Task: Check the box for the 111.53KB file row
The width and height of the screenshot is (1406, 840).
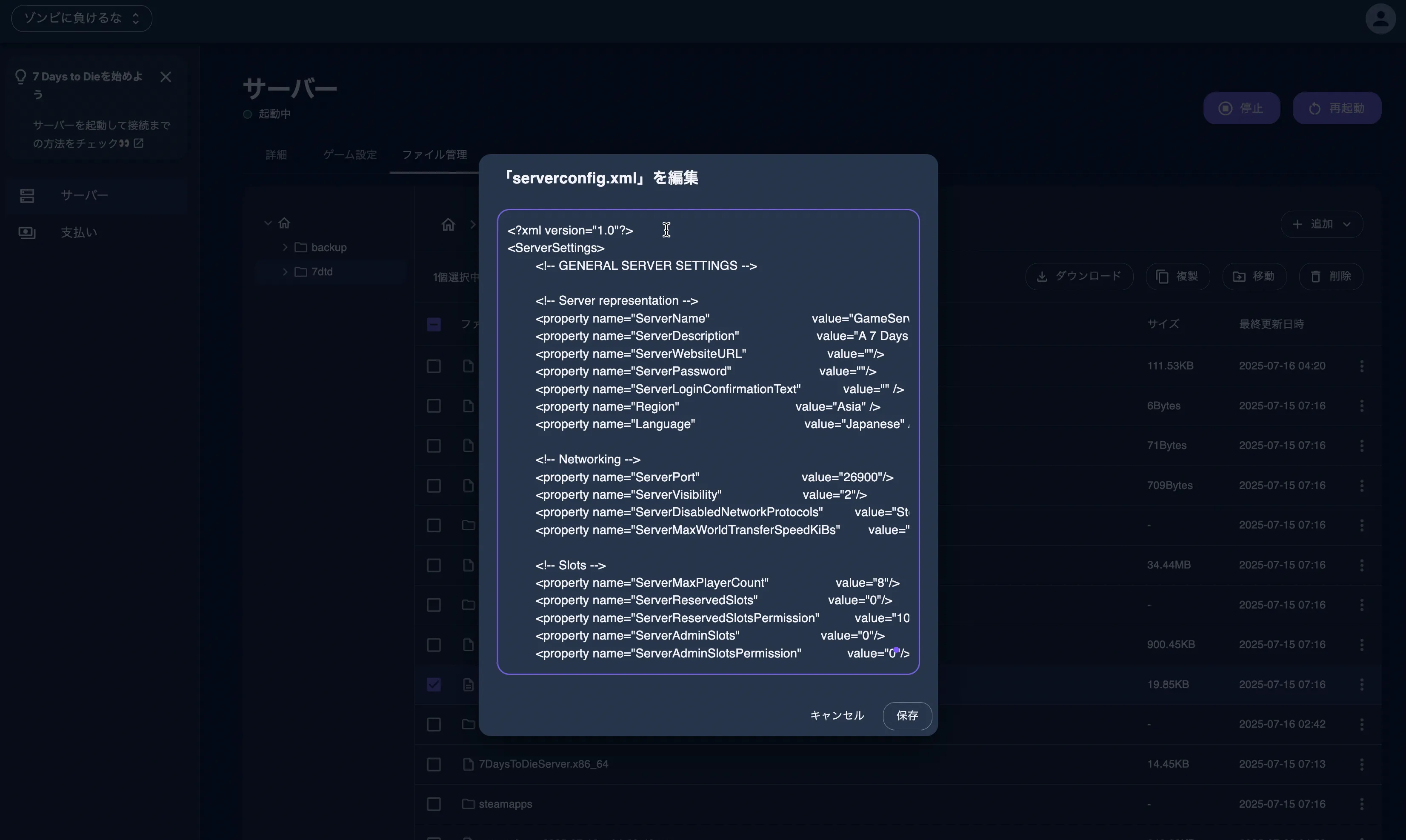Action: point(434,366)
